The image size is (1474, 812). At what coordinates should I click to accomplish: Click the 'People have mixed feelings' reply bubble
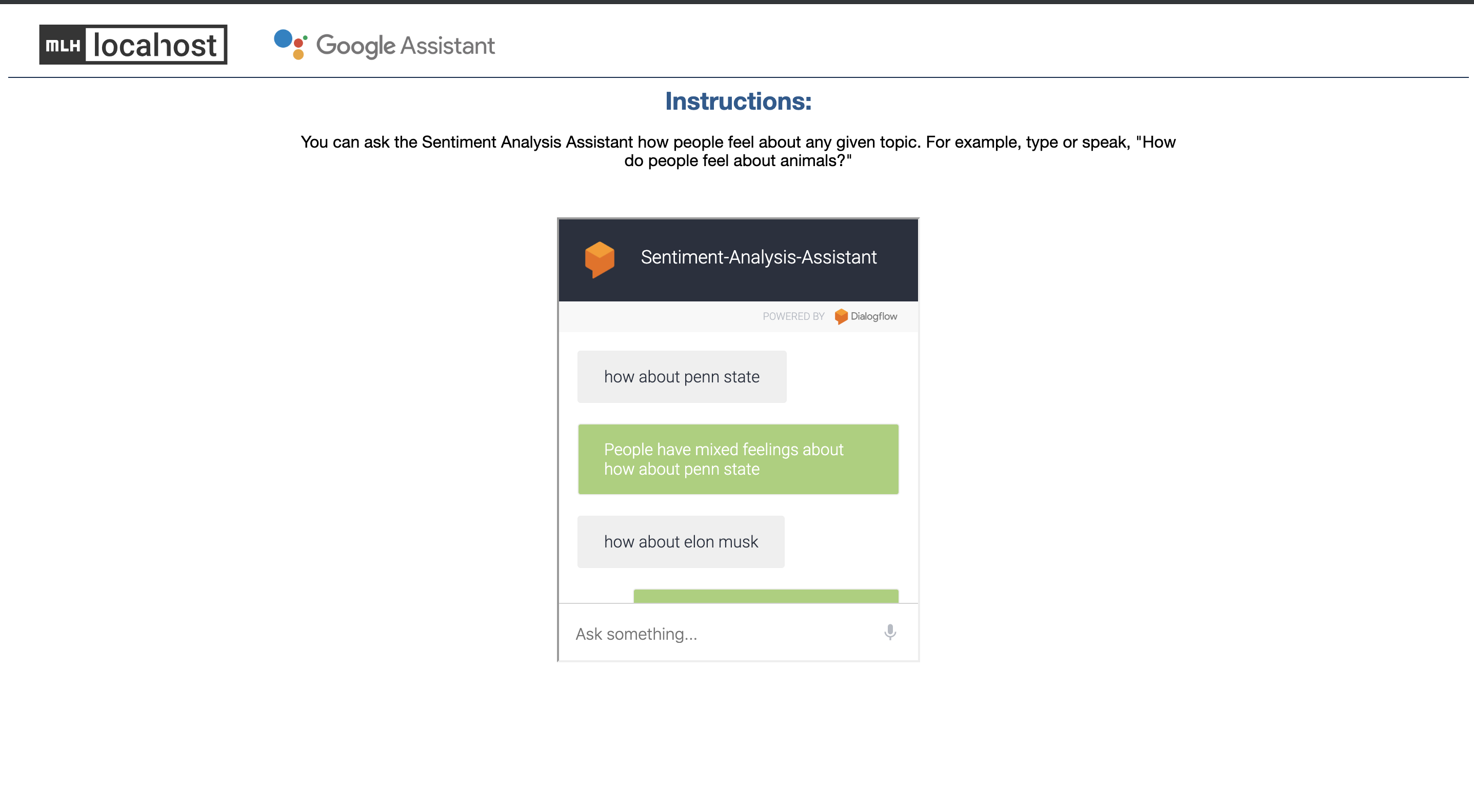[x=738, y=459]
